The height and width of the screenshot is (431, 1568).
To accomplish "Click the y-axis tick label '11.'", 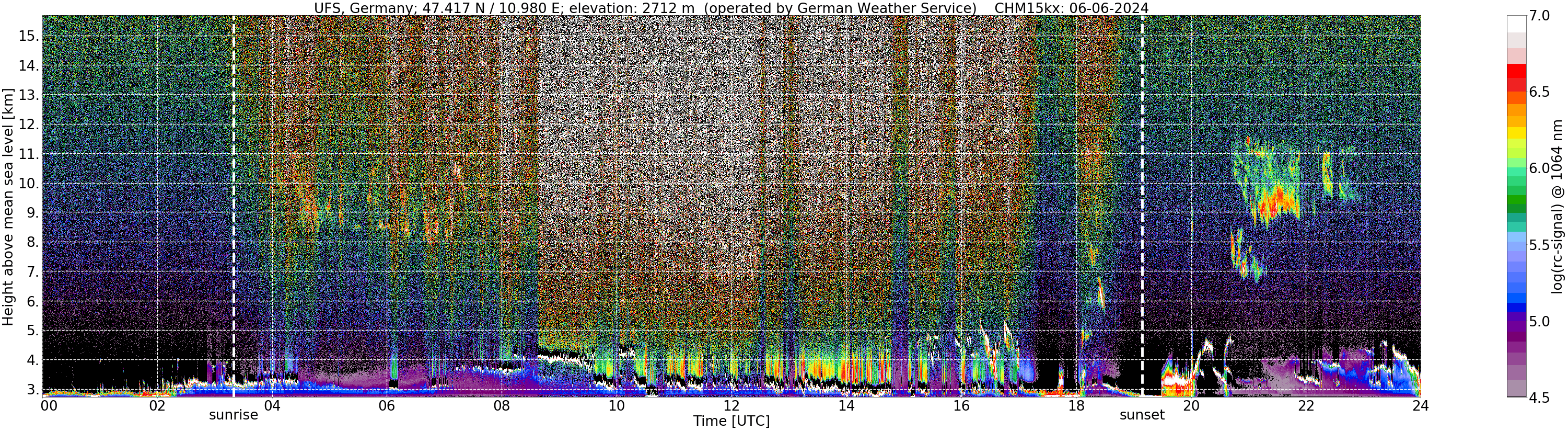I will [29, 154].
